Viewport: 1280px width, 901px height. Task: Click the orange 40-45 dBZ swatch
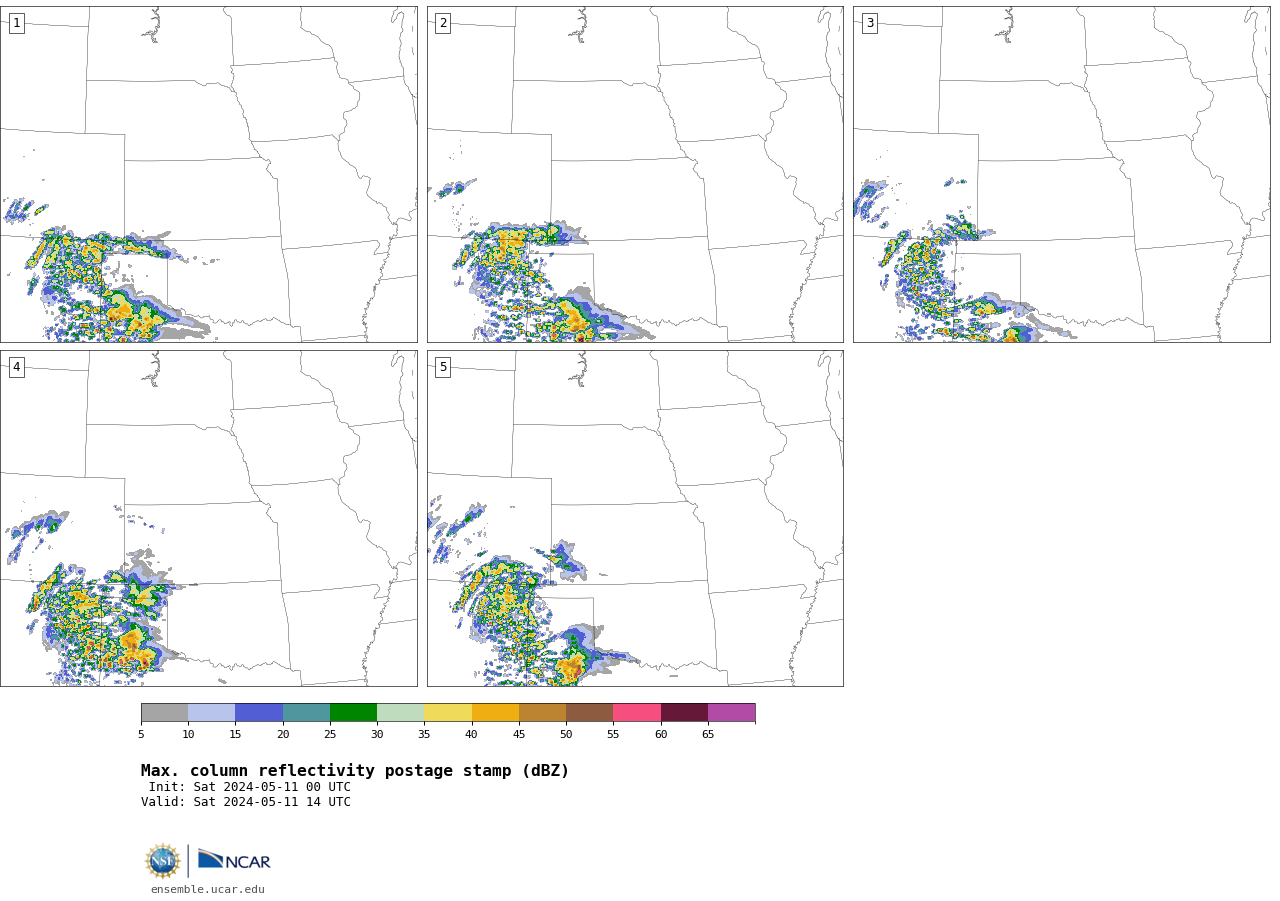point(495,712)
